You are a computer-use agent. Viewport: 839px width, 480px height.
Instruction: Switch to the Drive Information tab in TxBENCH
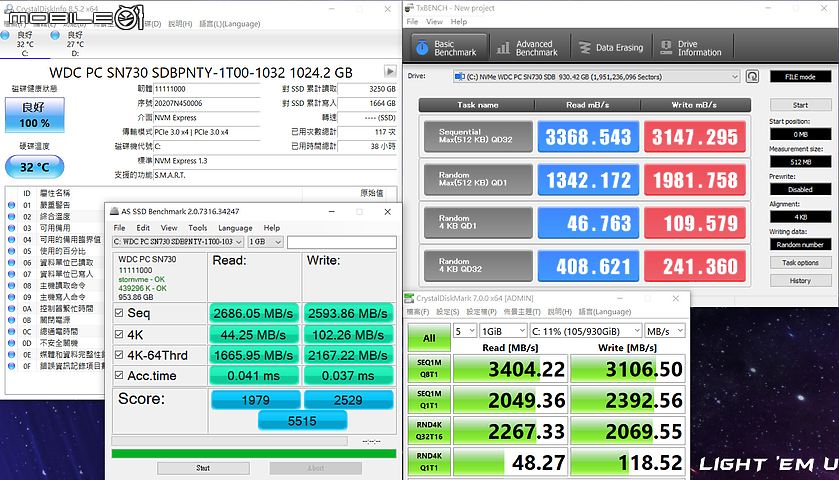(692, 48)
